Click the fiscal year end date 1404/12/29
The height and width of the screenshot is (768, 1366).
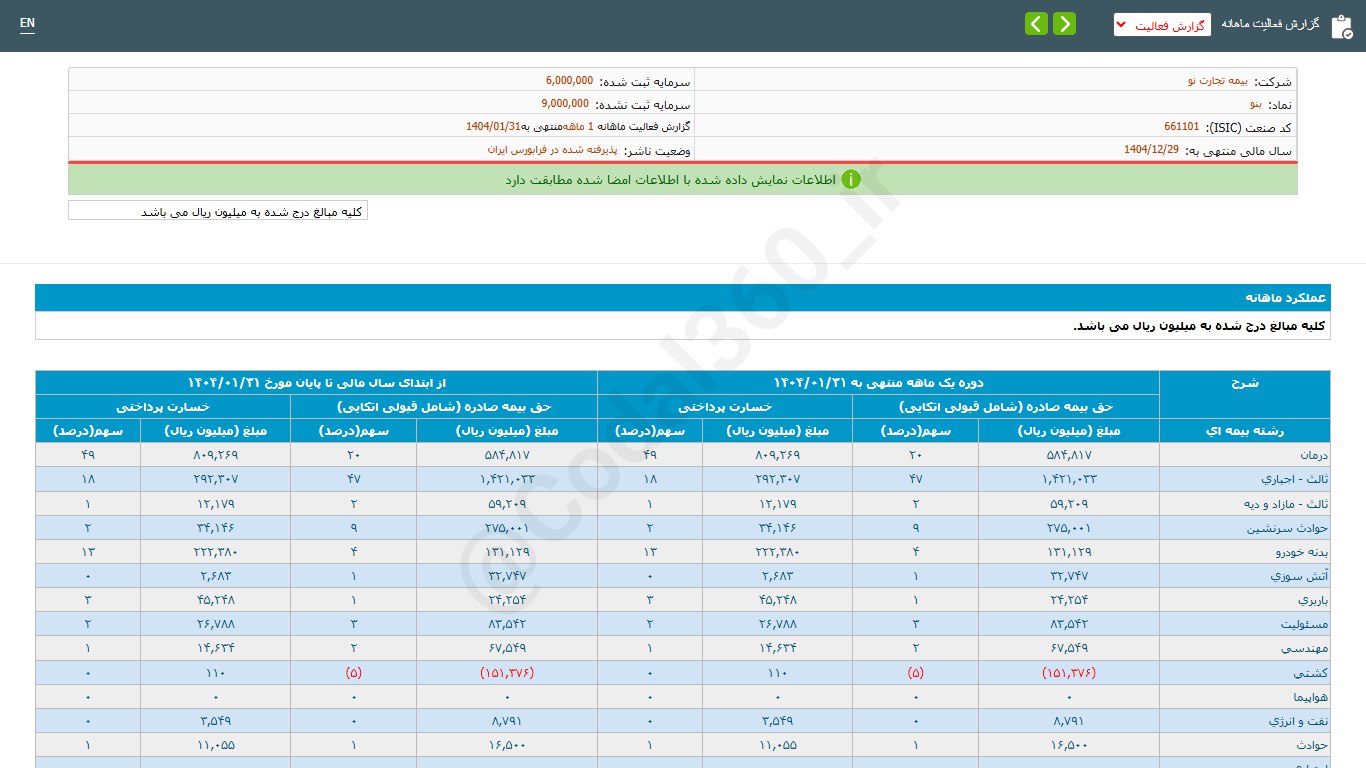coord(1151,149)
